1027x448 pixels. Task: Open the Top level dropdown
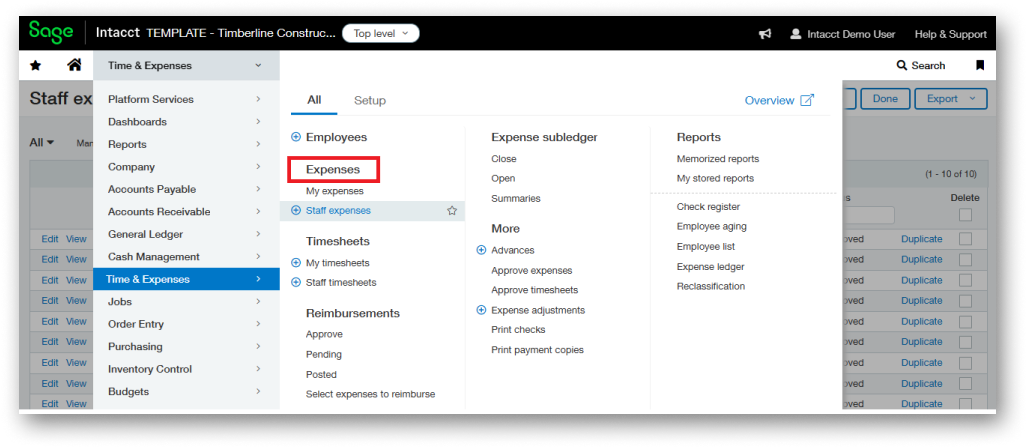[x=381, y=33]
